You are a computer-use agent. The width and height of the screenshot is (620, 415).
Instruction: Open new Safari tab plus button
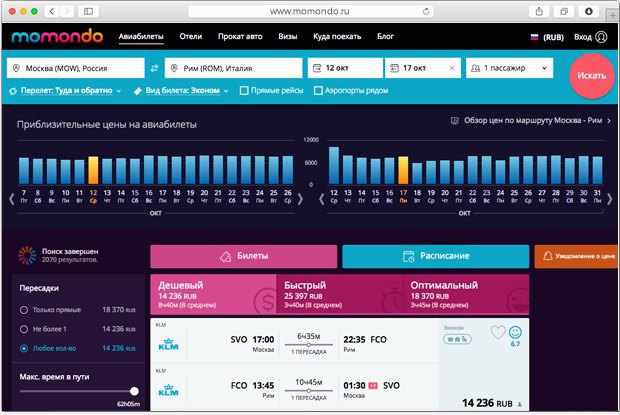point(612,15)
